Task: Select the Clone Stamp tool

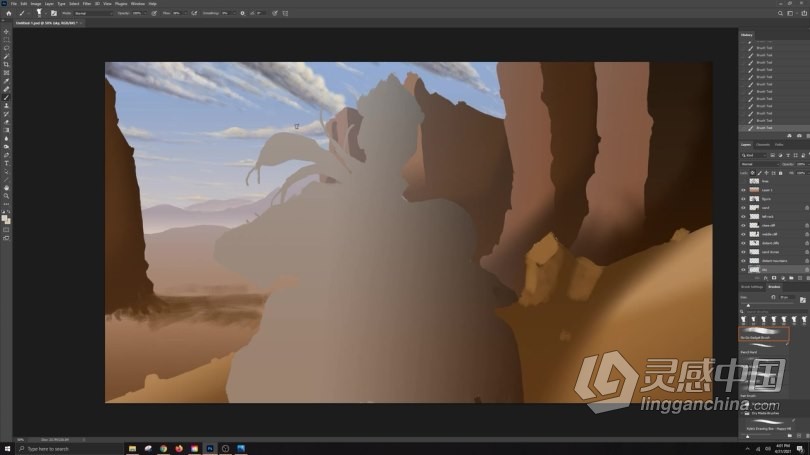Action: (6, 105)
